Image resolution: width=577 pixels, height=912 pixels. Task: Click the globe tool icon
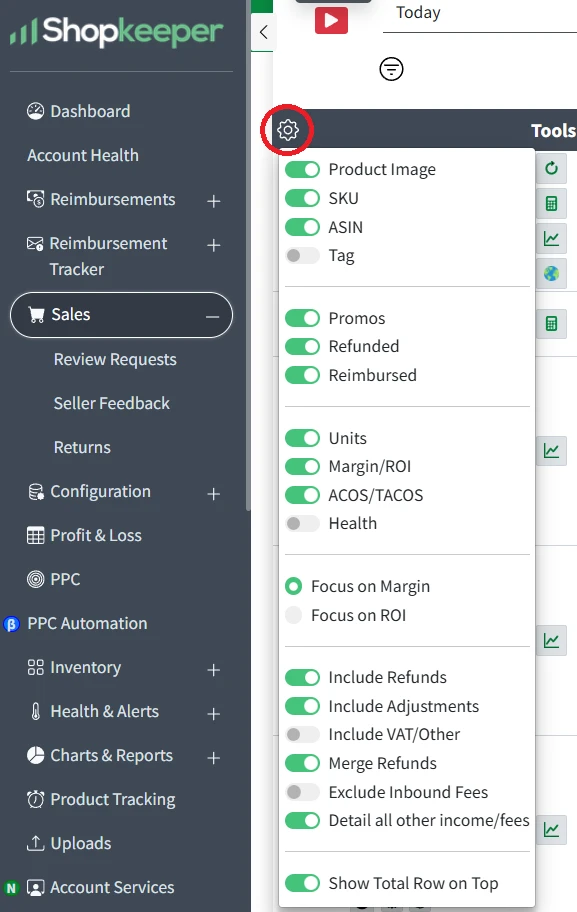551,273
